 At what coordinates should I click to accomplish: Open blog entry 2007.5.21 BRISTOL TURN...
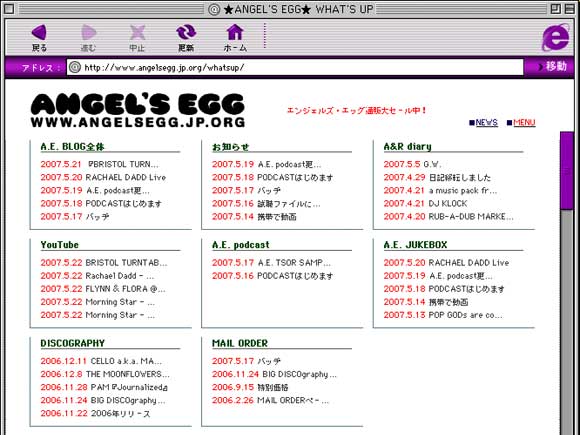(99, 164)
